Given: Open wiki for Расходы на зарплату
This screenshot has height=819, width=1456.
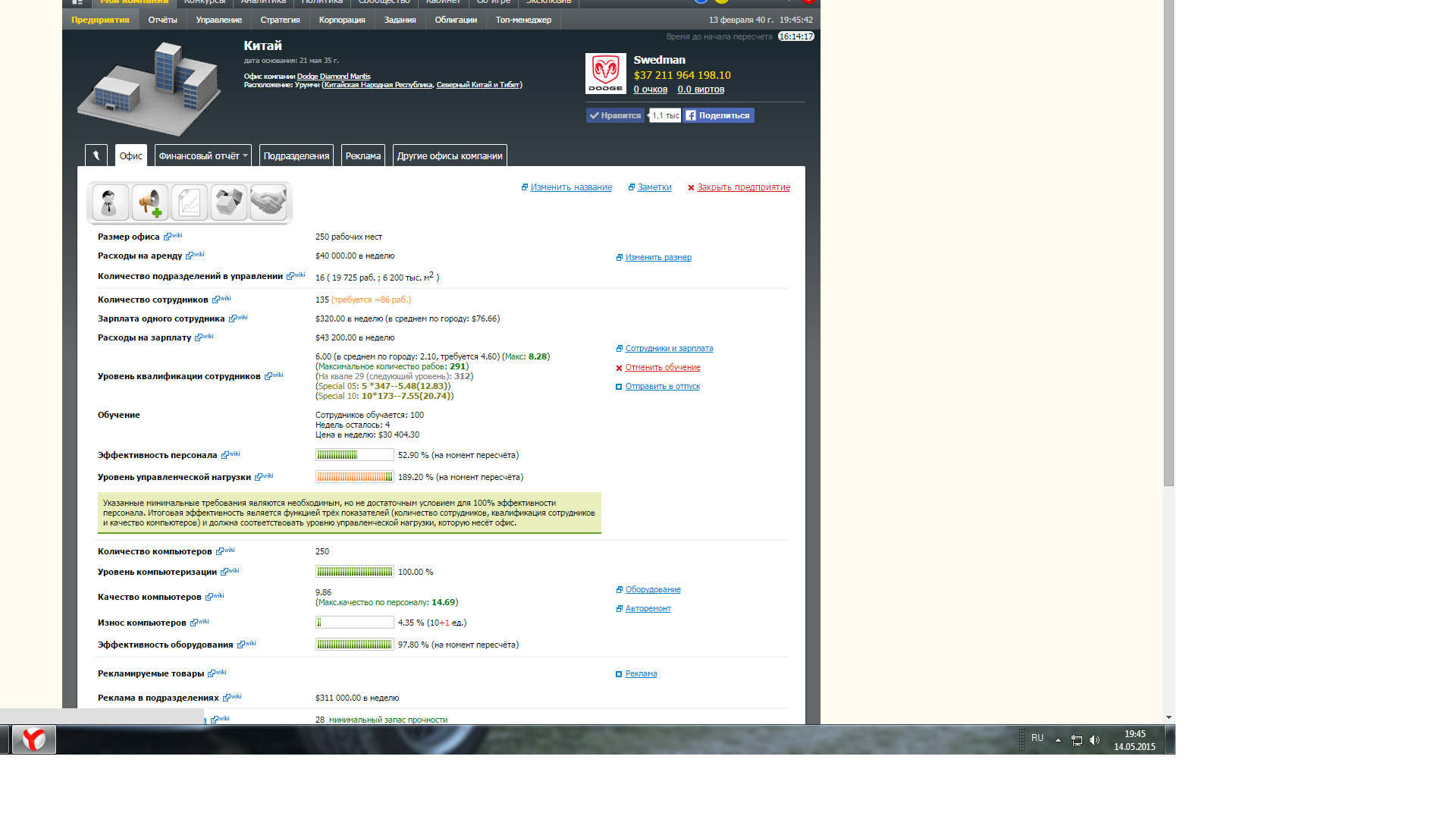Looking at the screenshot, I should 204,337.
